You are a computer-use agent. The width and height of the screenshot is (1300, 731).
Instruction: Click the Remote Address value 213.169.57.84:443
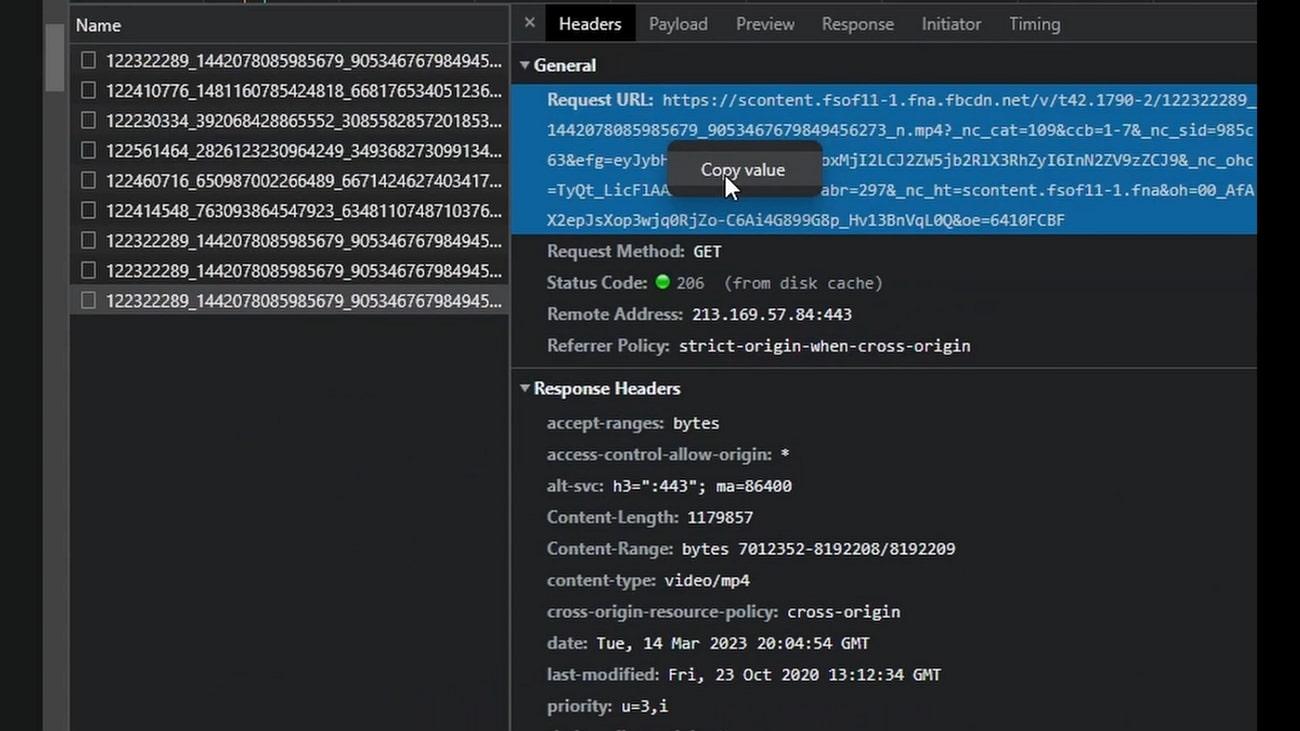pos(771,315)
